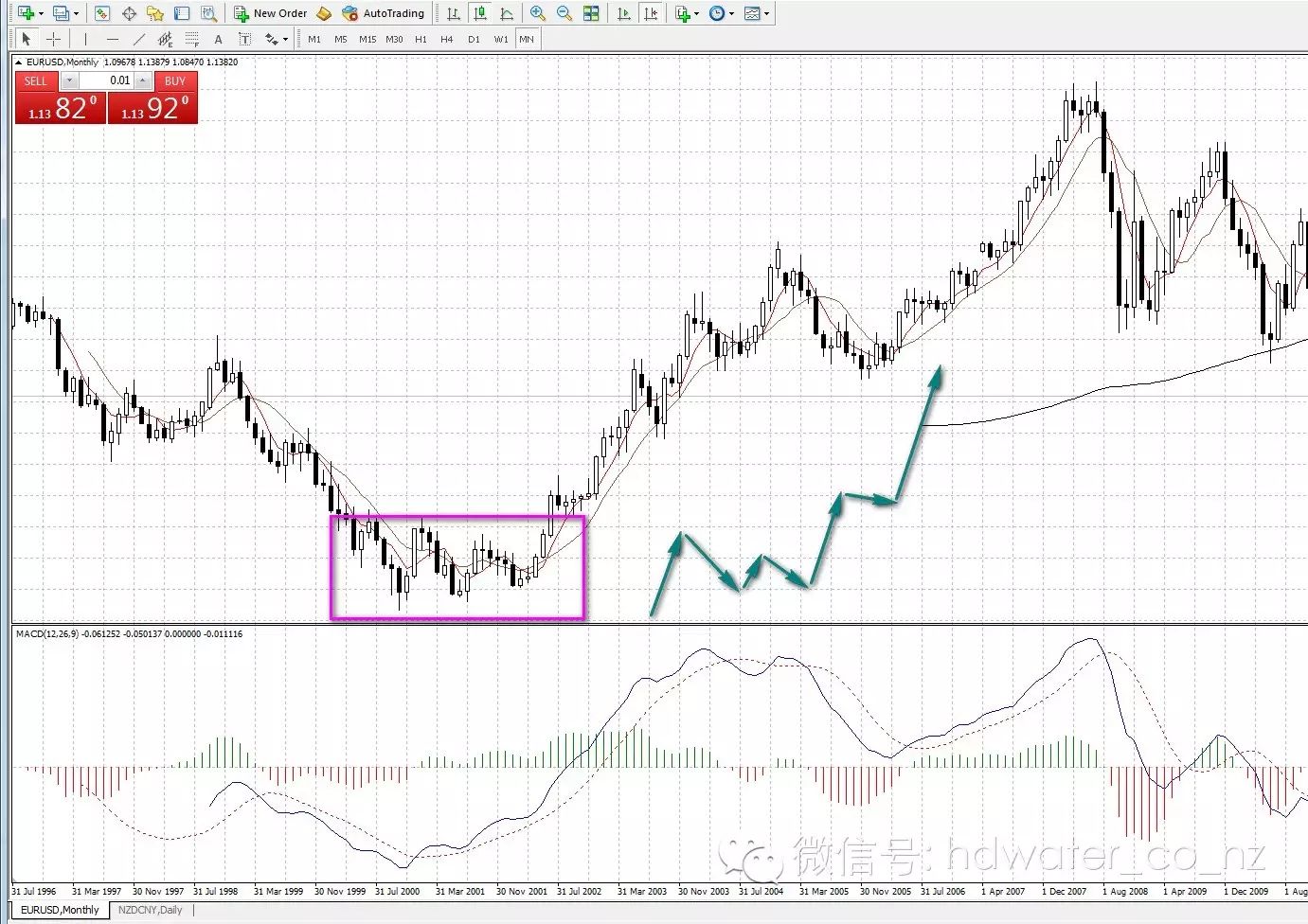
Task: Launch MetaEditor via the yellow book icon
Action: 324,13
